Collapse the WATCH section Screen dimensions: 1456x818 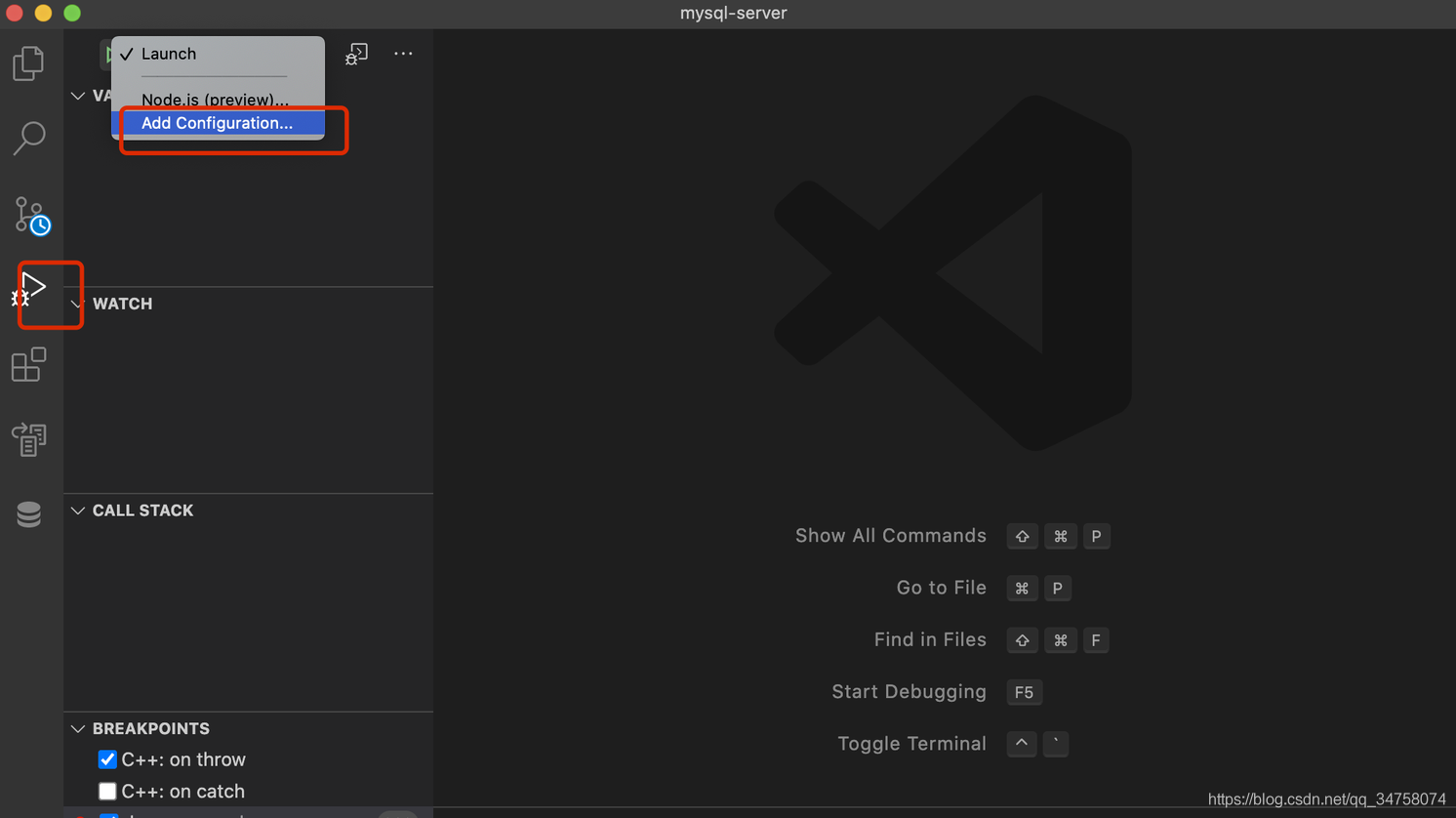click(x=78, y=305)
